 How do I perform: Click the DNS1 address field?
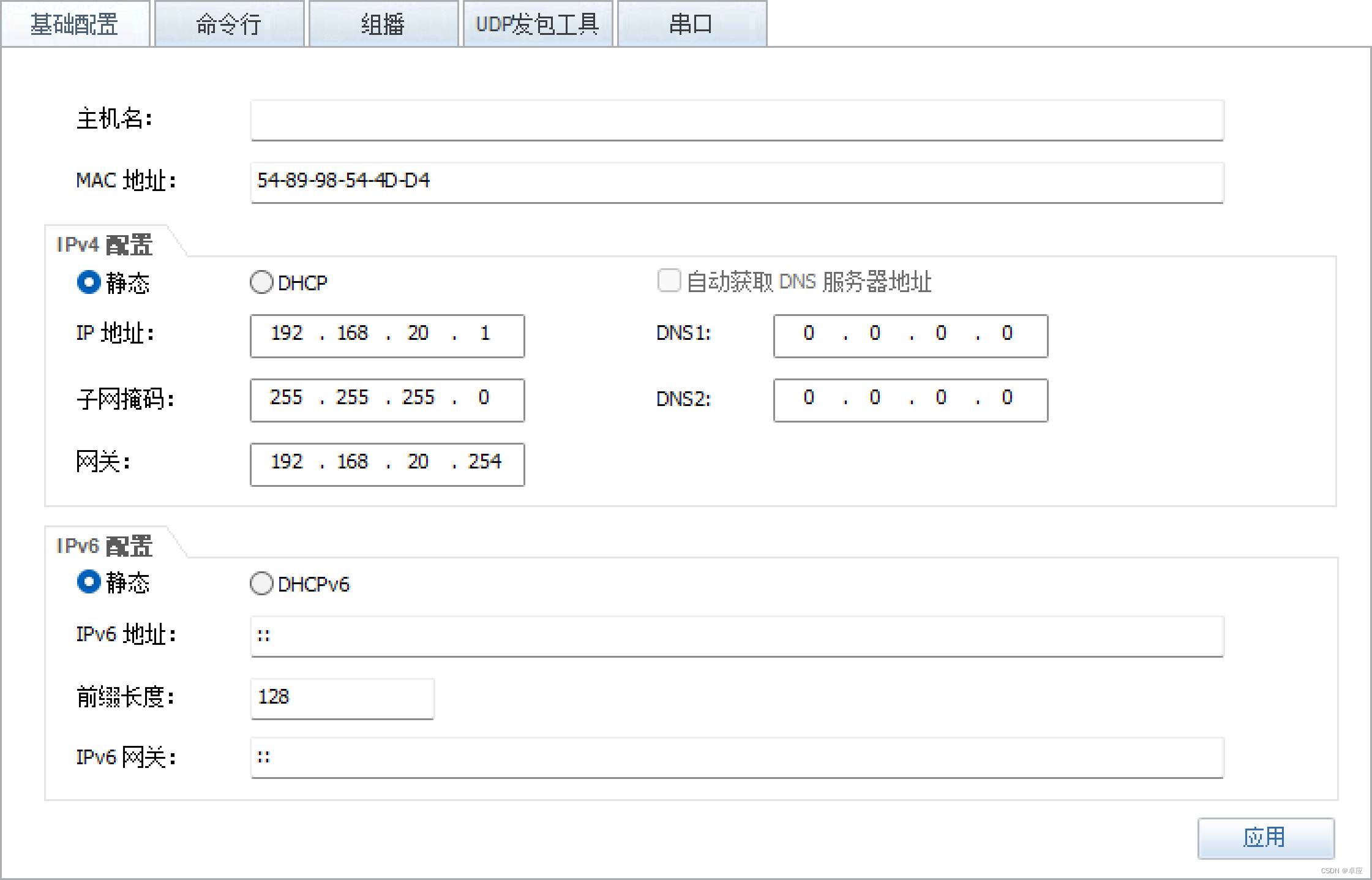[x=910, y=336]
